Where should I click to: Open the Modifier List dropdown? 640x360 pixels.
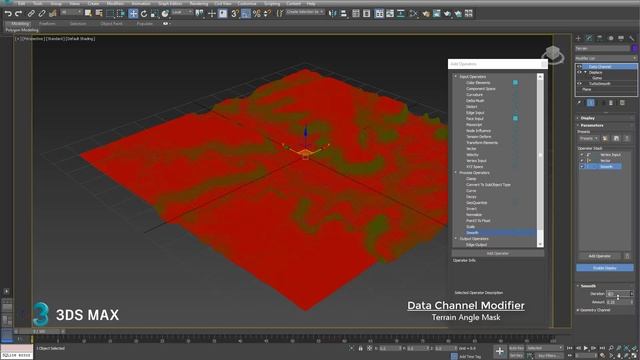pos(606,58)
